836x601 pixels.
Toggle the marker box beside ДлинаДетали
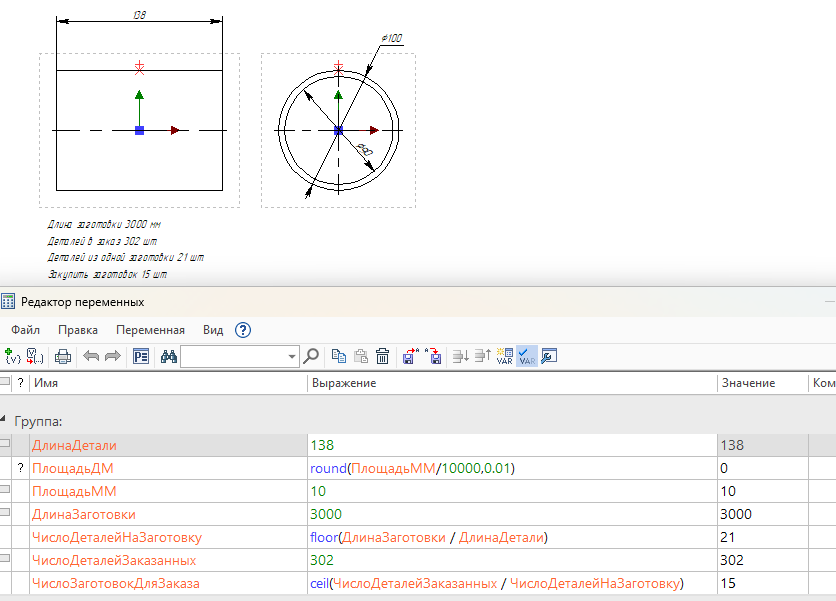(6, 444)
